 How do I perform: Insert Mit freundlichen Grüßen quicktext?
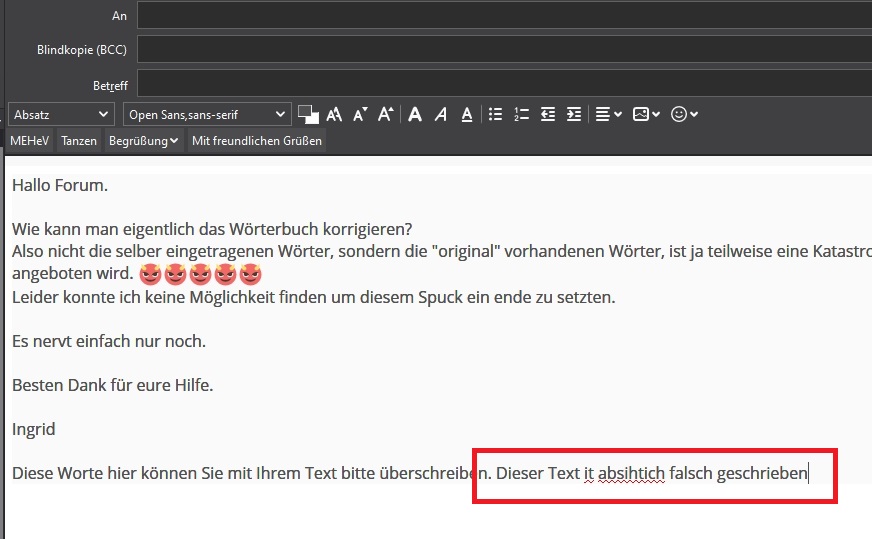point(257,141)
